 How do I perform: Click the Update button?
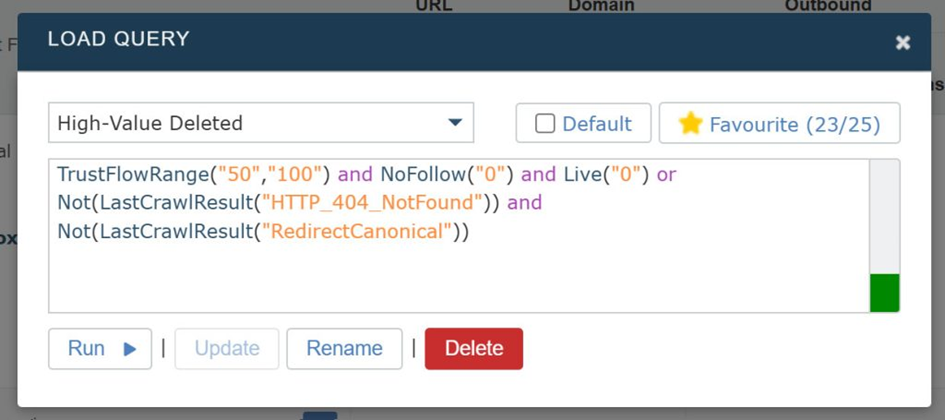coord(227,349)
